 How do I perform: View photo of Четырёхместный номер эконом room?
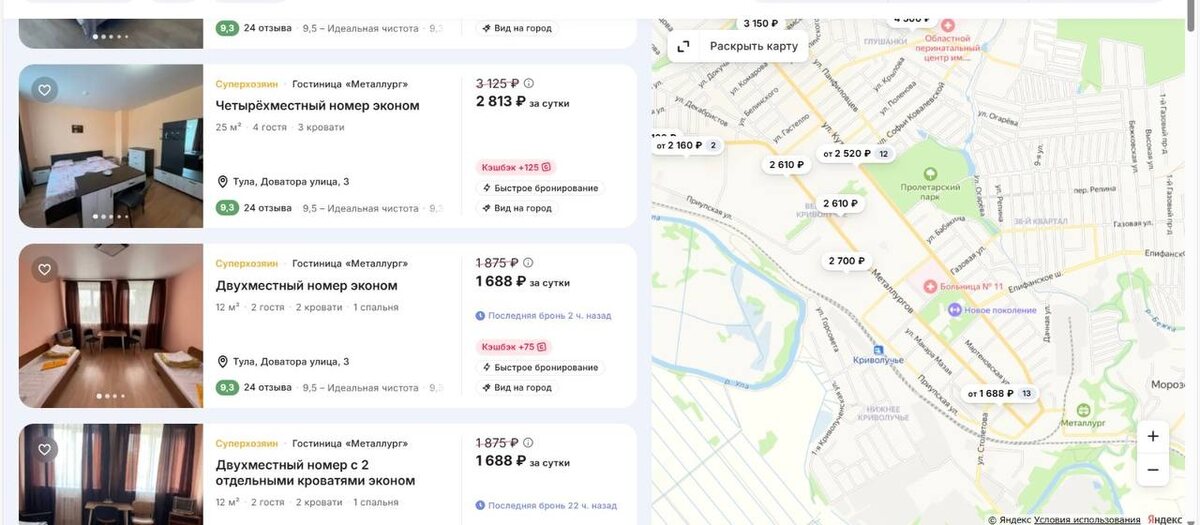[111, 147]
